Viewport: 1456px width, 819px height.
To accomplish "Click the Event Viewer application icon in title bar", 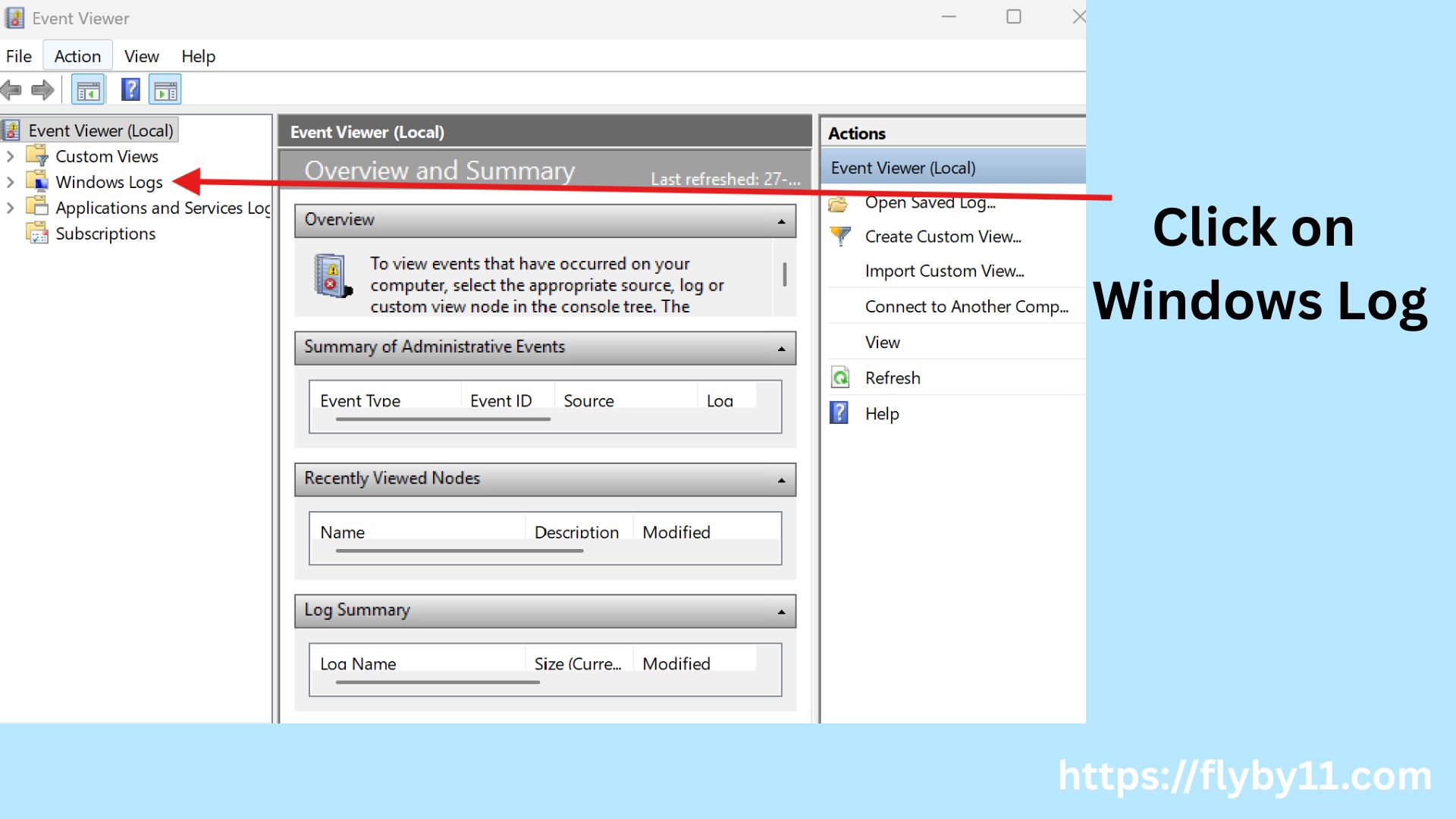I will tap(14, 17).
